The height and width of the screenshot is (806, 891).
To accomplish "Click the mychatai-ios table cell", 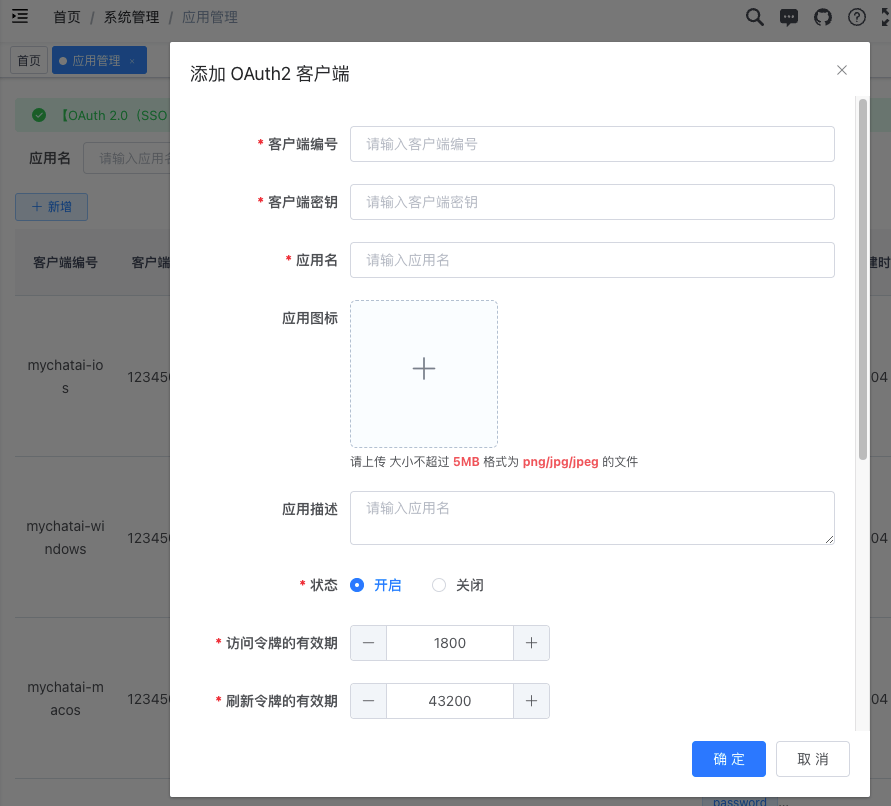I will pos(65,376).
